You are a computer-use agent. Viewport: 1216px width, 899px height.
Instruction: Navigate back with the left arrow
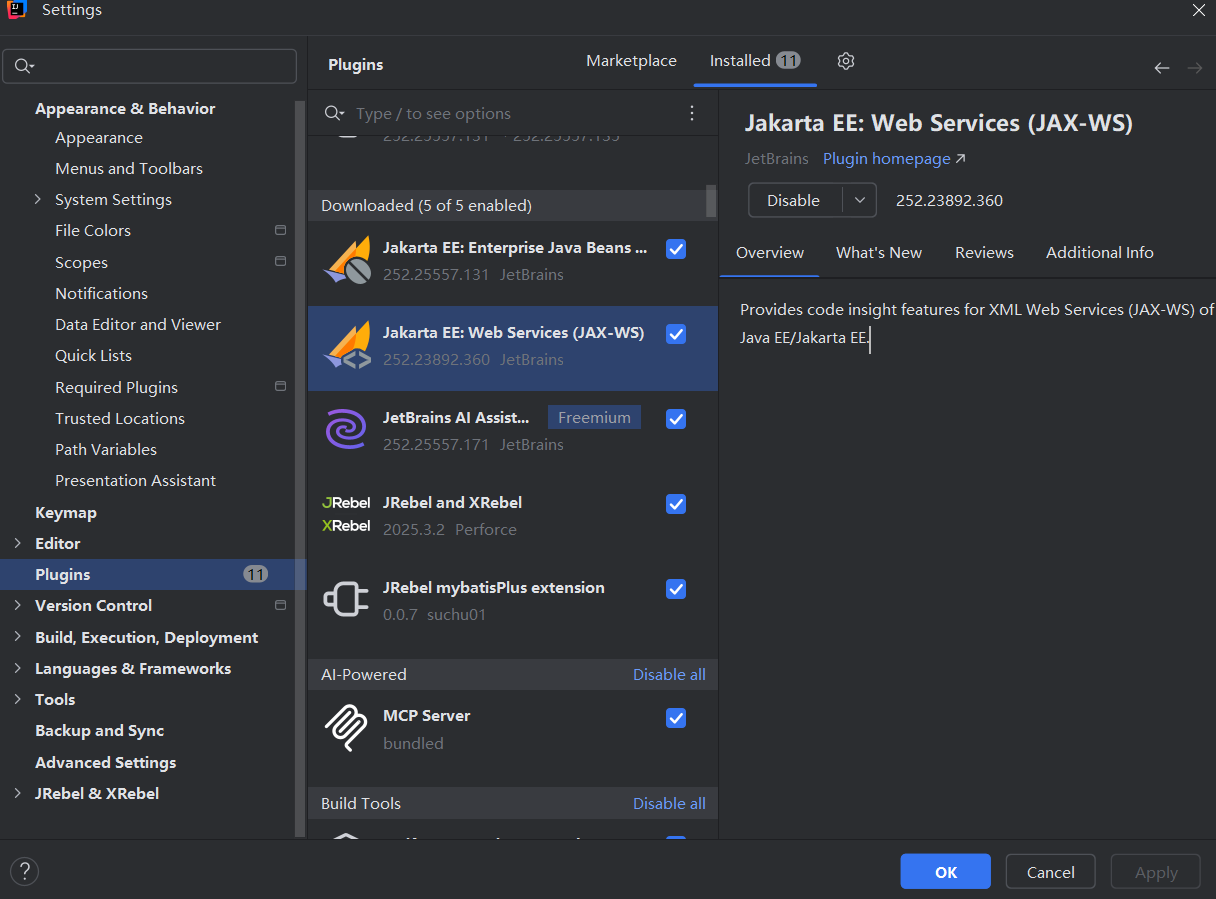click(x=1161, y=68)
